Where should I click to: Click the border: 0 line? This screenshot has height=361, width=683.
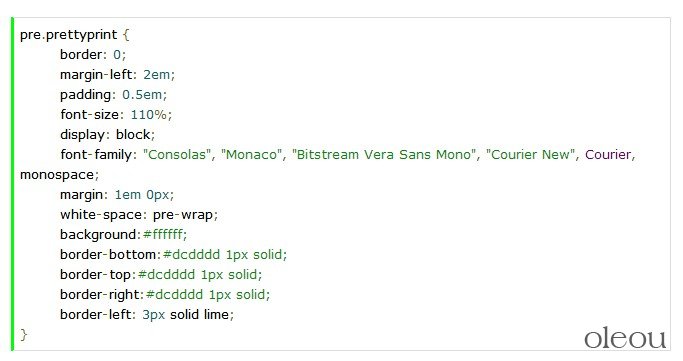click(x=93, y=55)
